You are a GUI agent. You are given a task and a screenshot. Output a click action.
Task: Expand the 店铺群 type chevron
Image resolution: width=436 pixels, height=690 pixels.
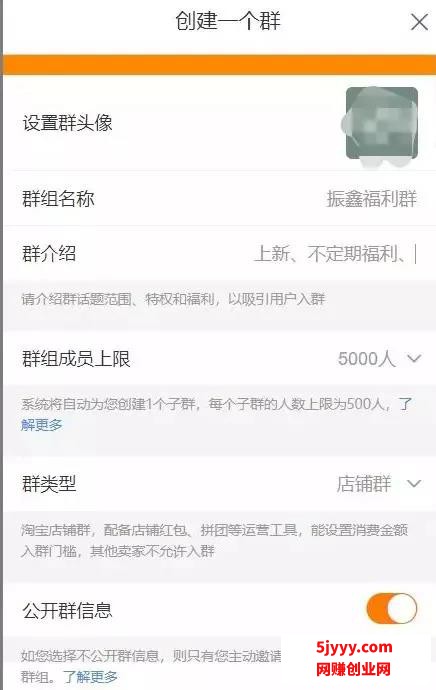click(414, 484)
